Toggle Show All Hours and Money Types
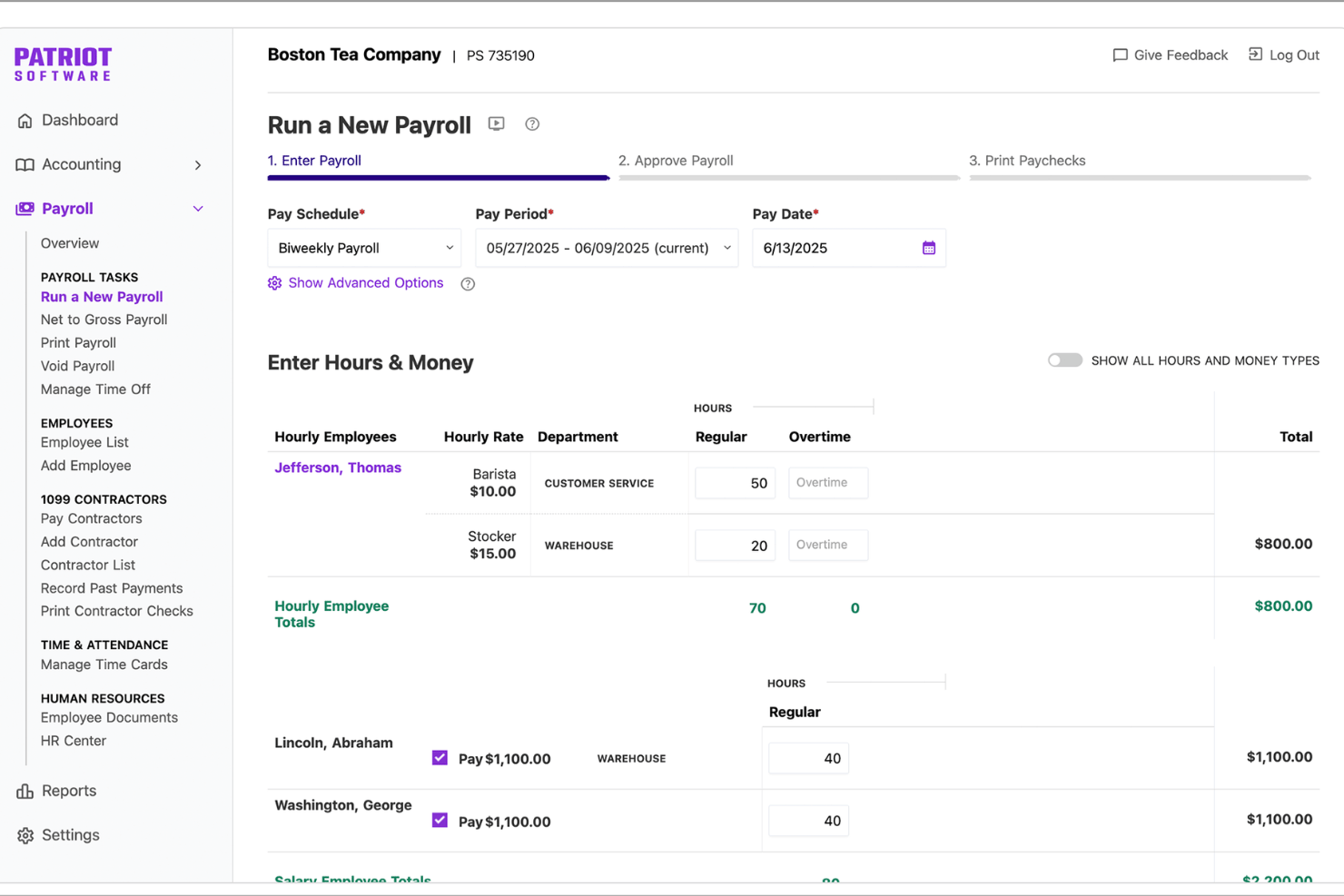This screenshot has height=896, width=1344. [1064, 360]
